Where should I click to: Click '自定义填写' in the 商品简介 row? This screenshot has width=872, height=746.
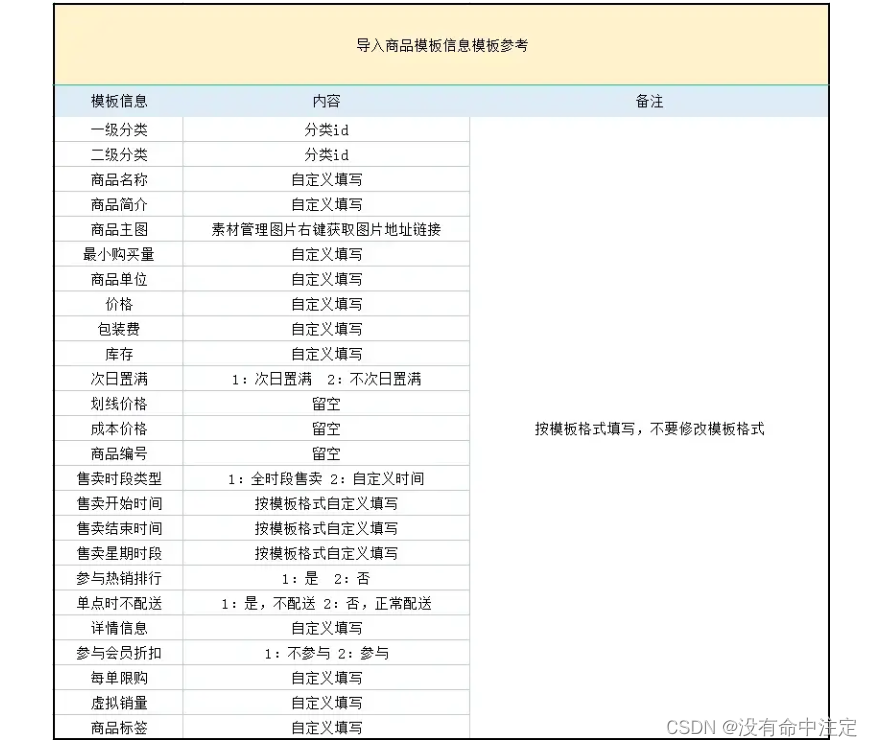326,205
